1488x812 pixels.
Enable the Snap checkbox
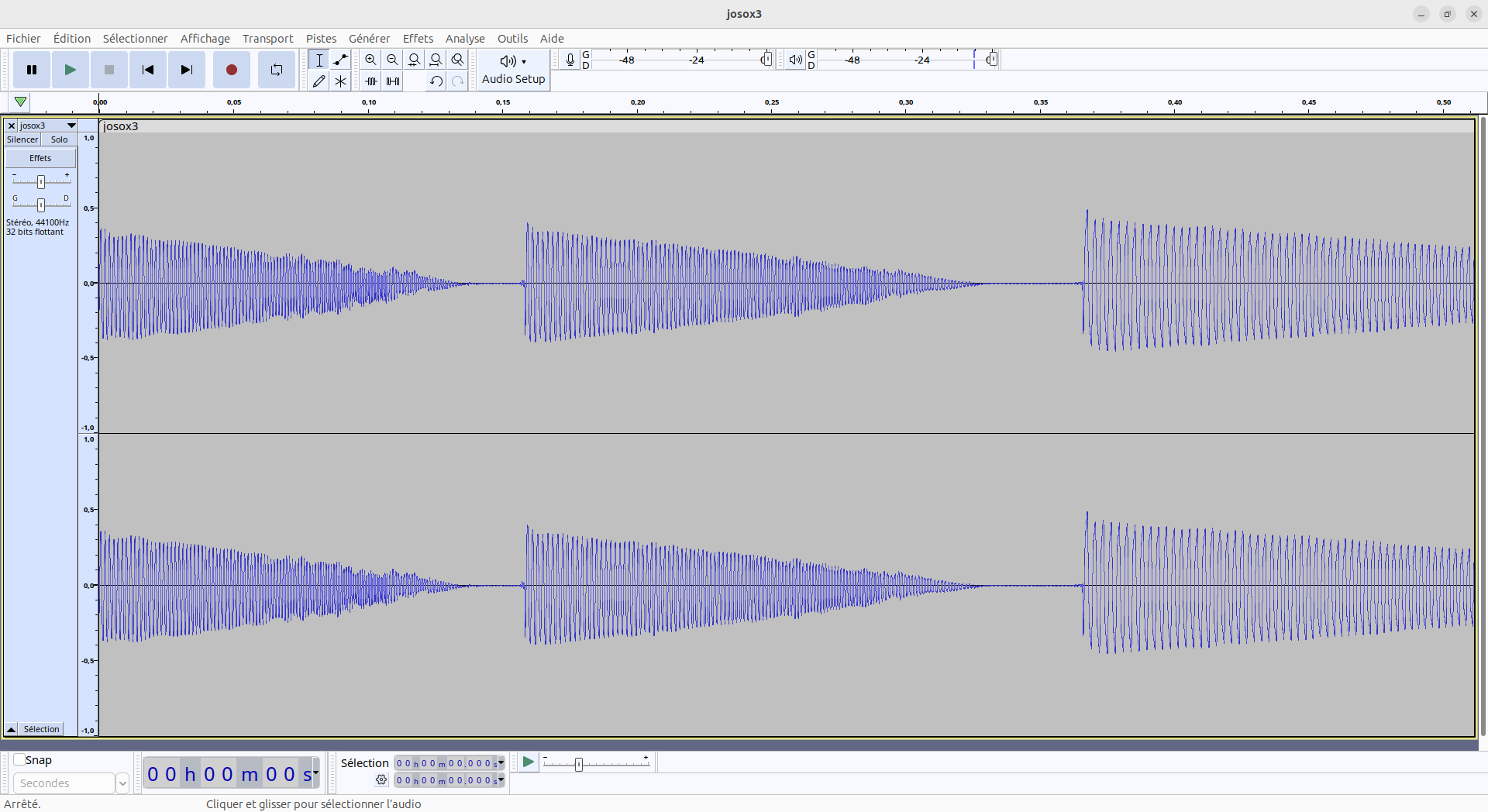[x=19, y=760]
